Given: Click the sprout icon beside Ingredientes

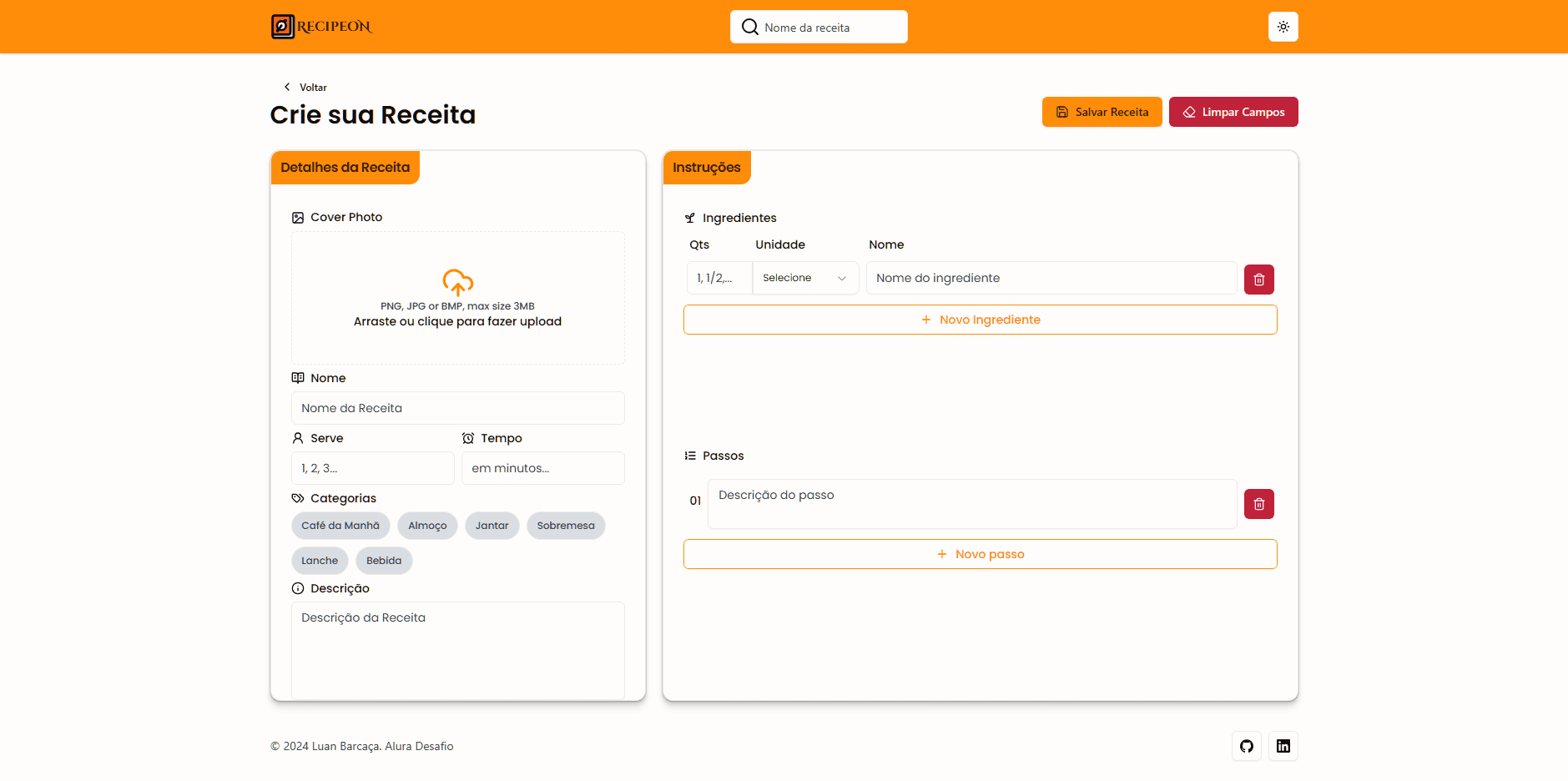Looking at the screenshot, I should [x=690, y=219].
